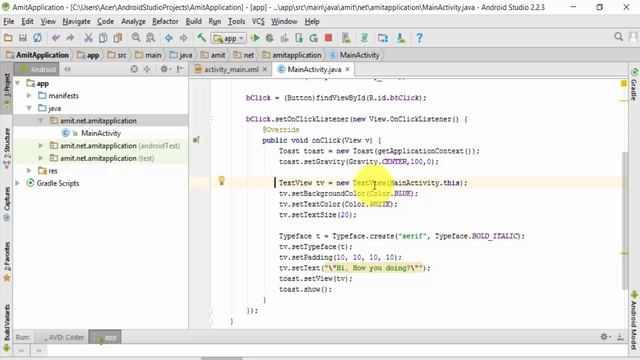This screenshot has height=360, width=640.
Task: Click the editor vertical scrollbar
Action: pos(624,220)
